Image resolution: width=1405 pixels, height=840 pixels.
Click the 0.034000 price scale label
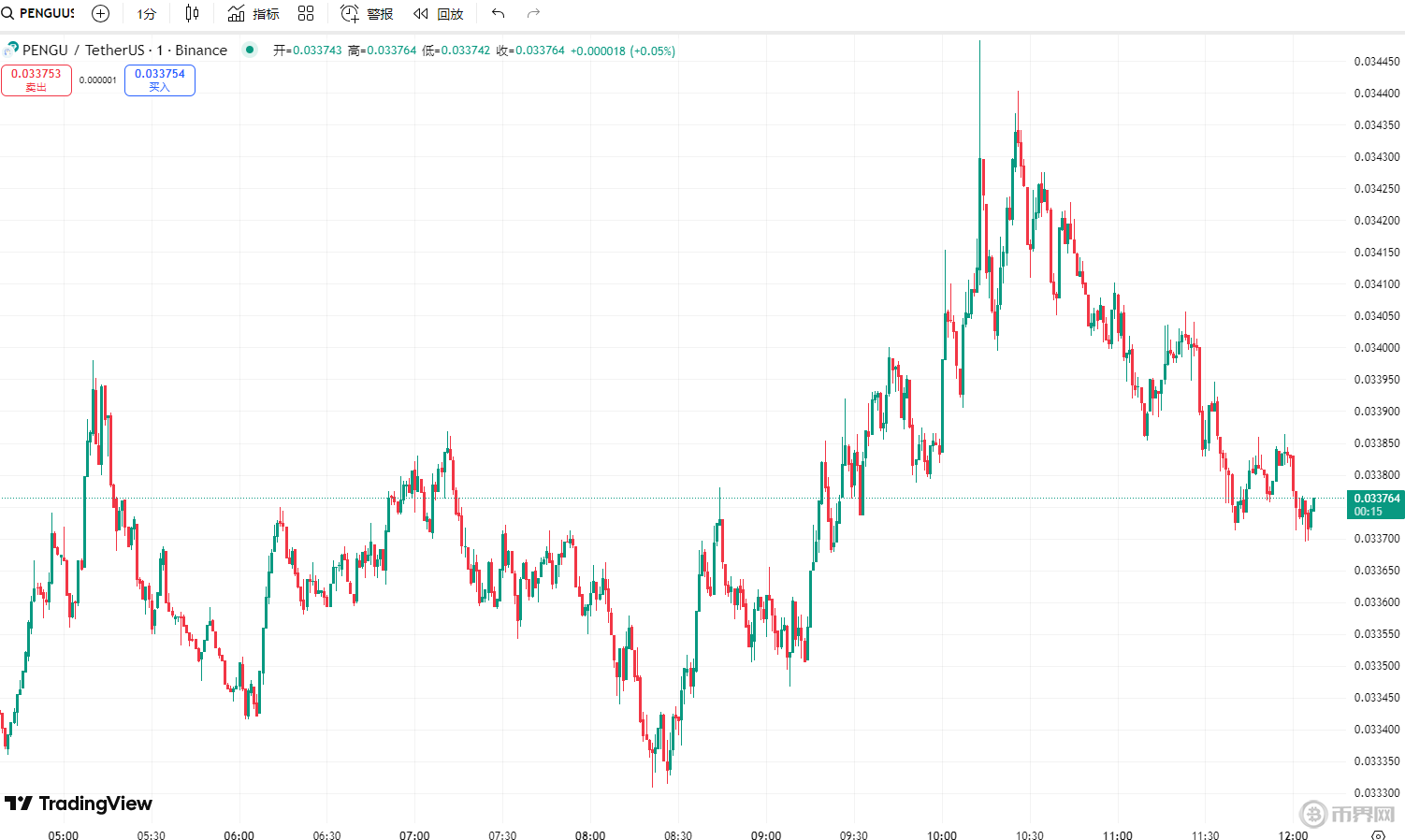tap(1376, 348)
